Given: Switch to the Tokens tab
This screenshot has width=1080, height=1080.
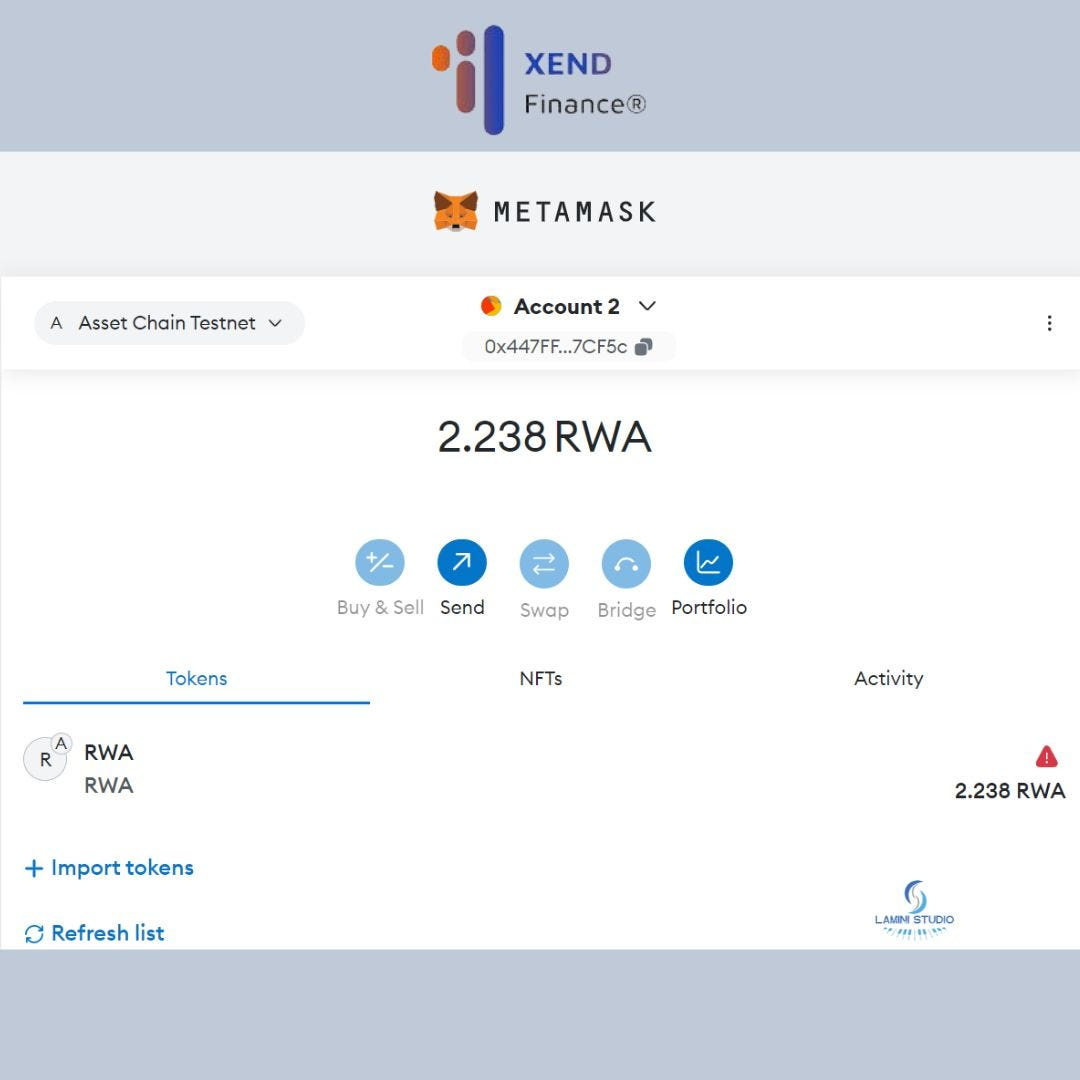Looking at the screenshot, I should 196,678.
